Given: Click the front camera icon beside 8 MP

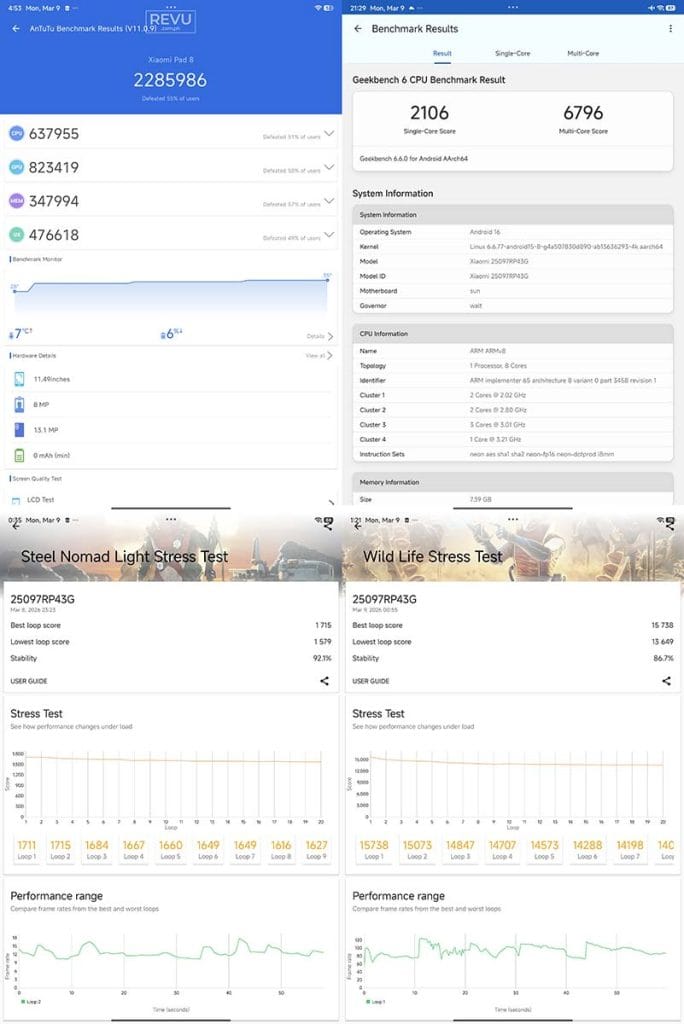Looking at the screenshot, I should (x=19, y=404).
